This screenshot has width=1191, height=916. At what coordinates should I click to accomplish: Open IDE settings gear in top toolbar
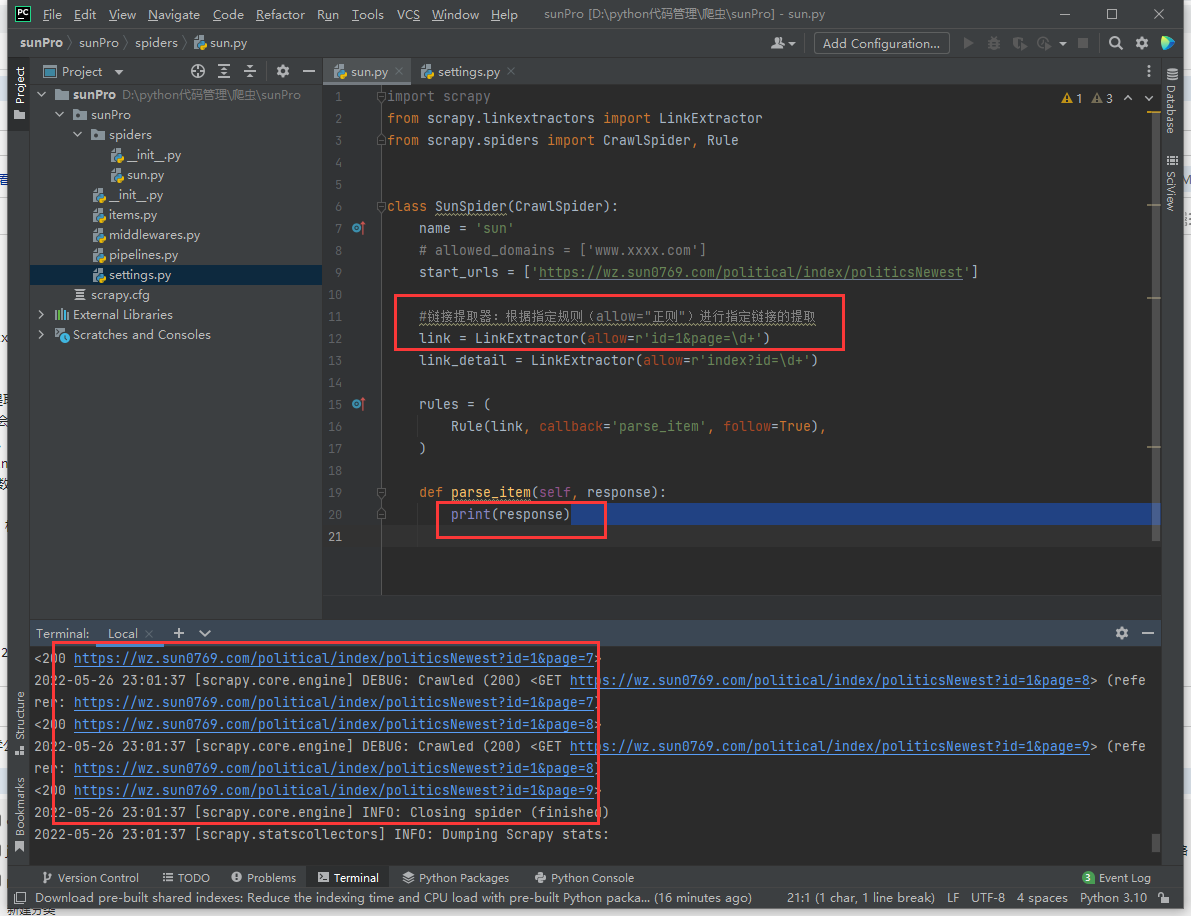click(1141, 43)
